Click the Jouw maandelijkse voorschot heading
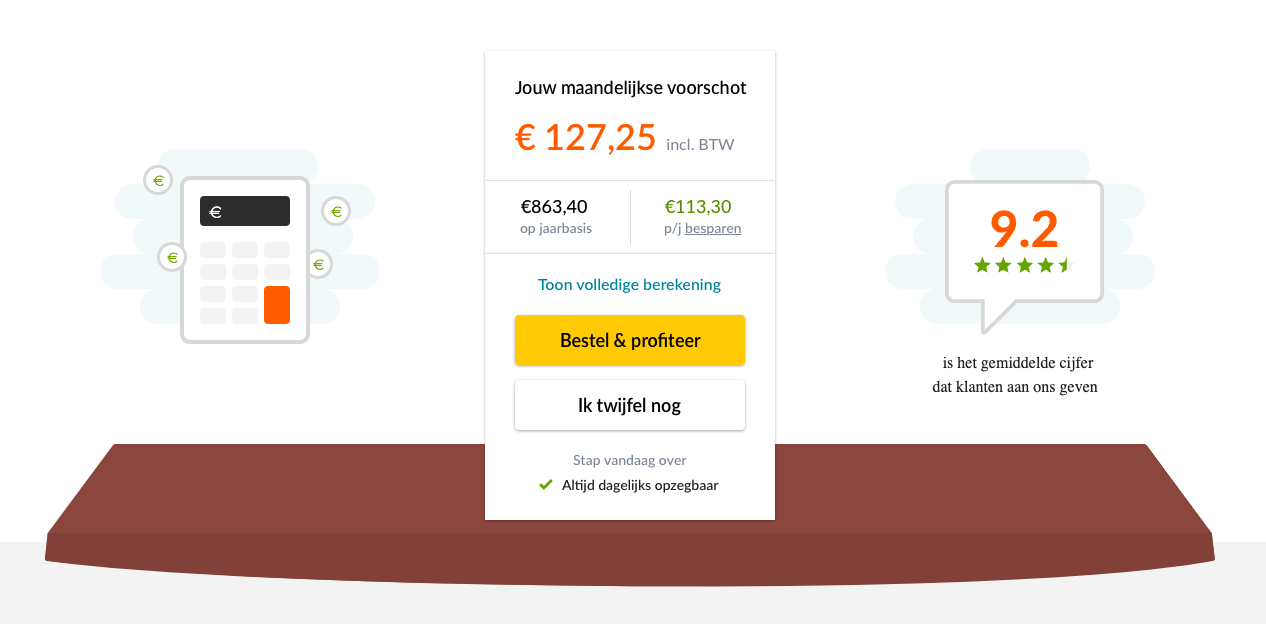The image size is (1266, 624). (x=631, y=88)
